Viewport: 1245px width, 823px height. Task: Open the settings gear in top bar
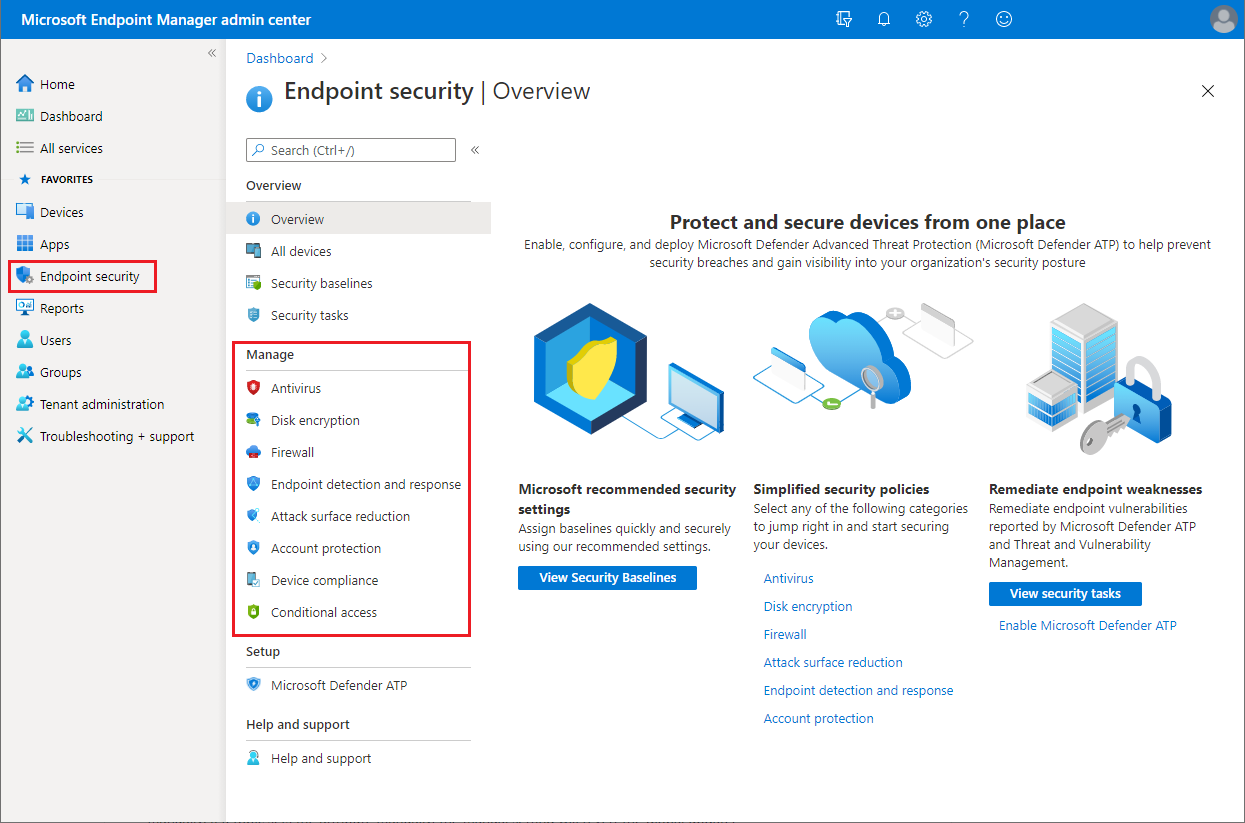pos(924,19)
